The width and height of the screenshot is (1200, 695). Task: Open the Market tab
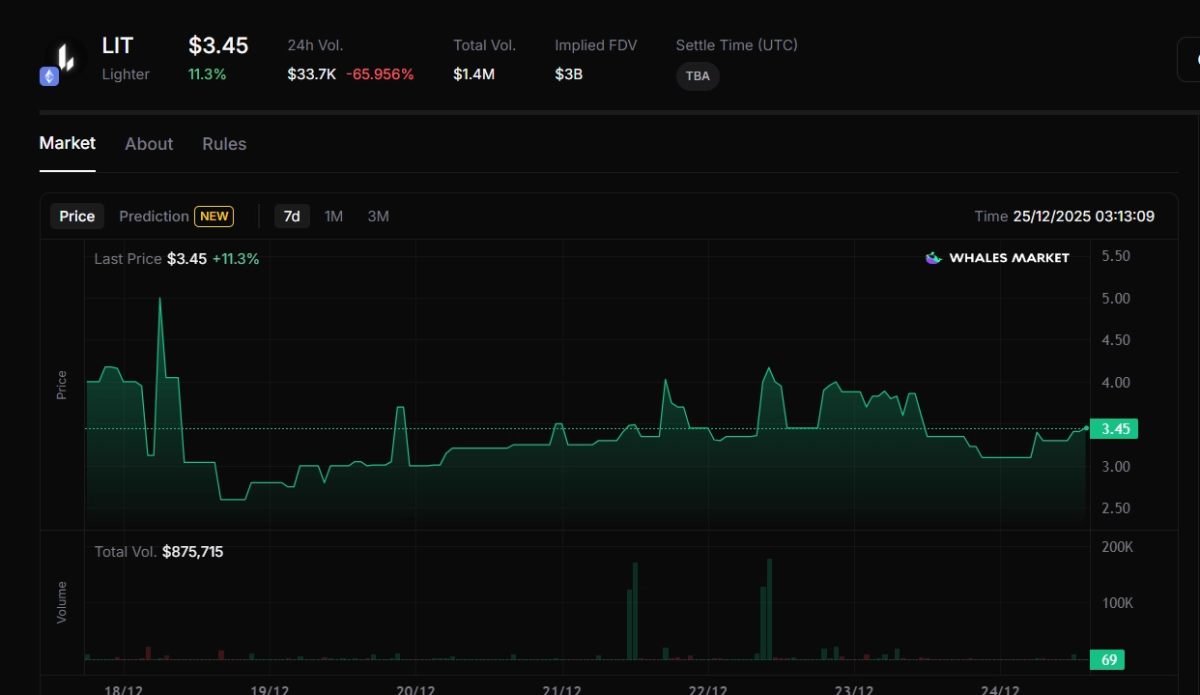tap(67, 143)
